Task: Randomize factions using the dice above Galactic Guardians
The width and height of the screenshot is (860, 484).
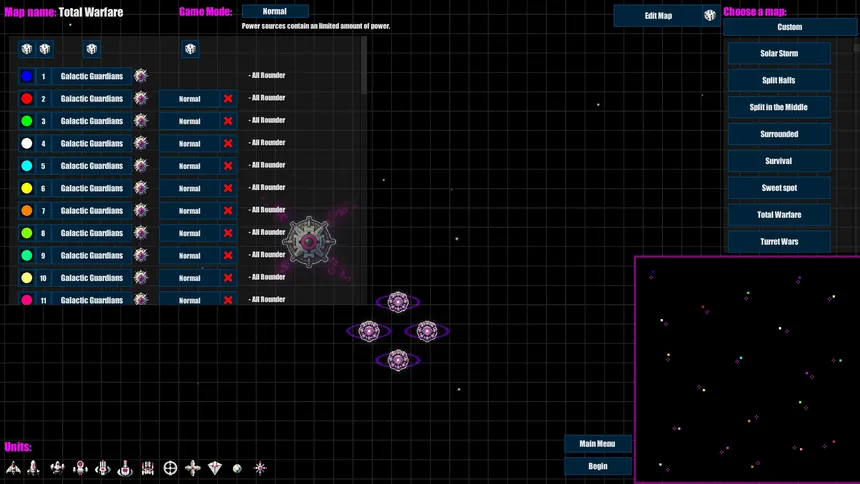Action: [x=92, y=49]
